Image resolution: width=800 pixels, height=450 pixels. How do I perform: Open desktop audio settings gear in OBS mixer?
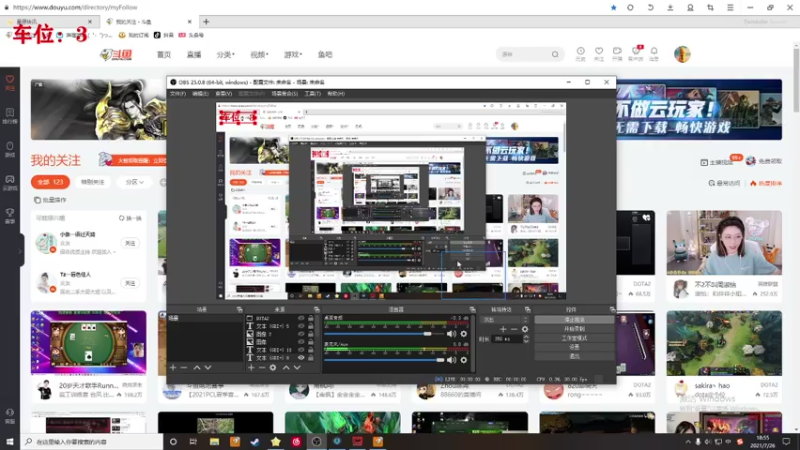point(464,334)
